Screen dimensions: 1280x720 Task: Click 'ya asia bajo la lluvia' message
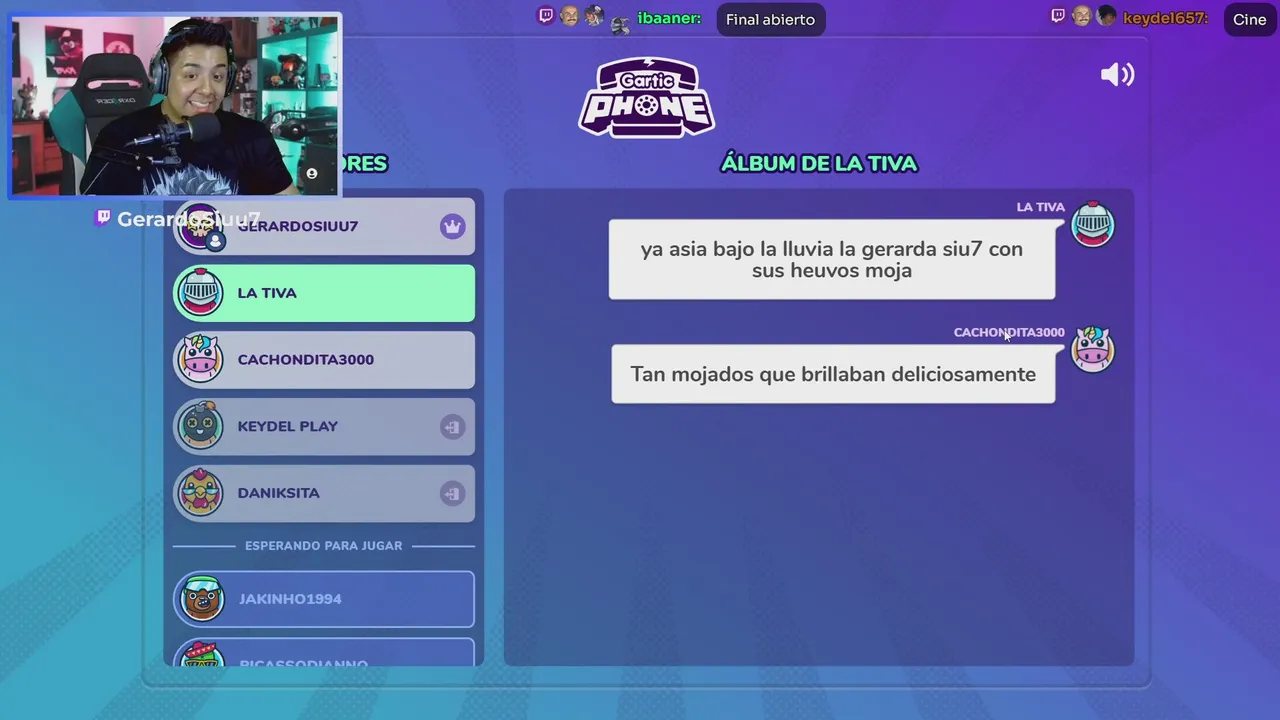[832, 259]
